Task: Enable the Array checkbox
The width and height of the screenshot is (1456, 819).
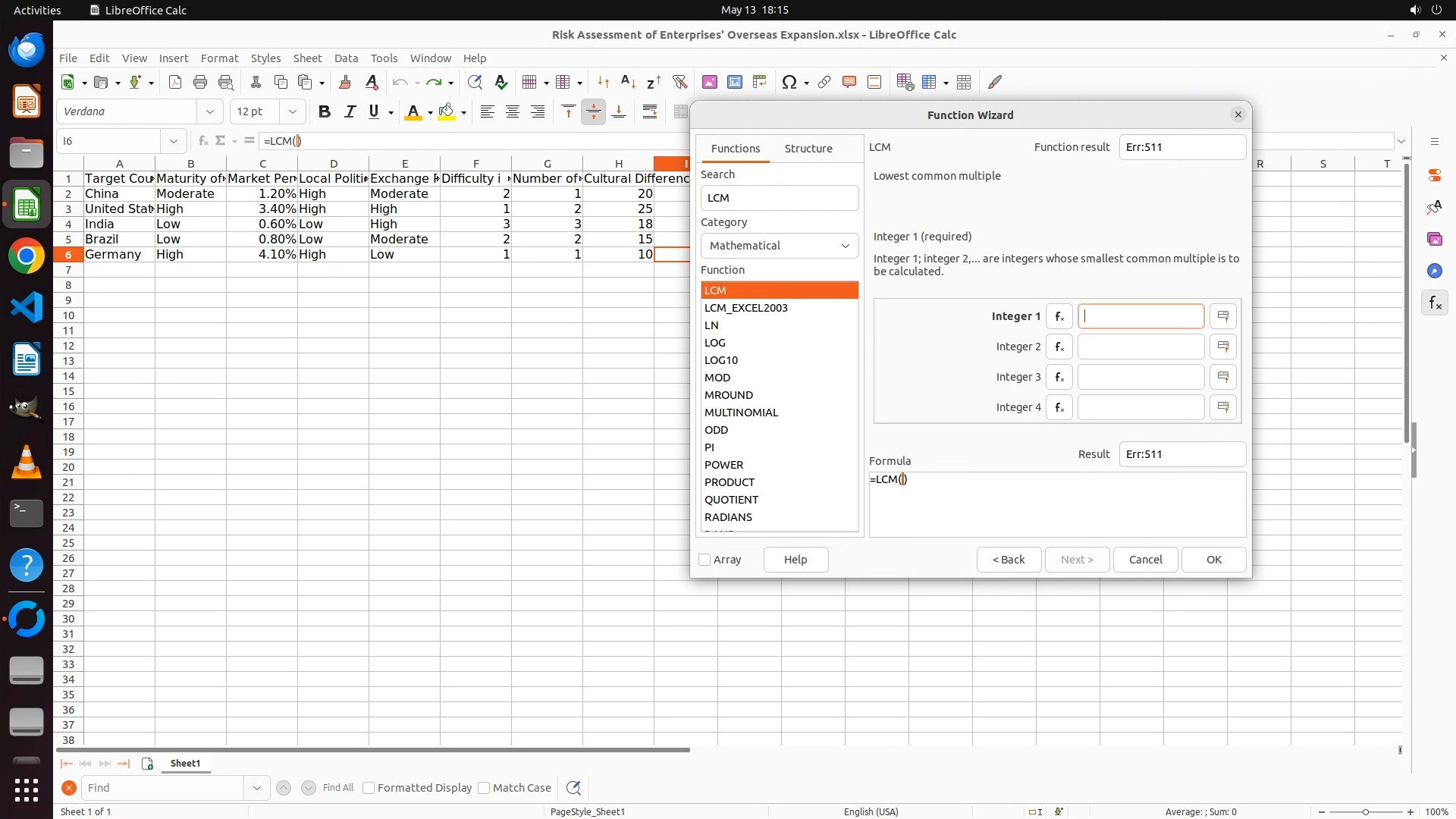Action: coord(704,560)
